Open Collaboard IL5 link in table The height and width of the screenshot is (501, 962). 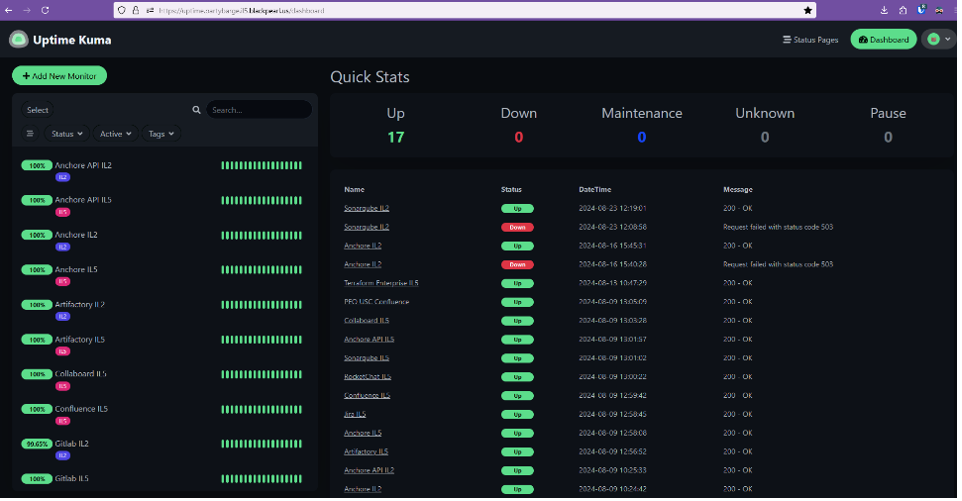pyautogui.click(x=366, y=321)
